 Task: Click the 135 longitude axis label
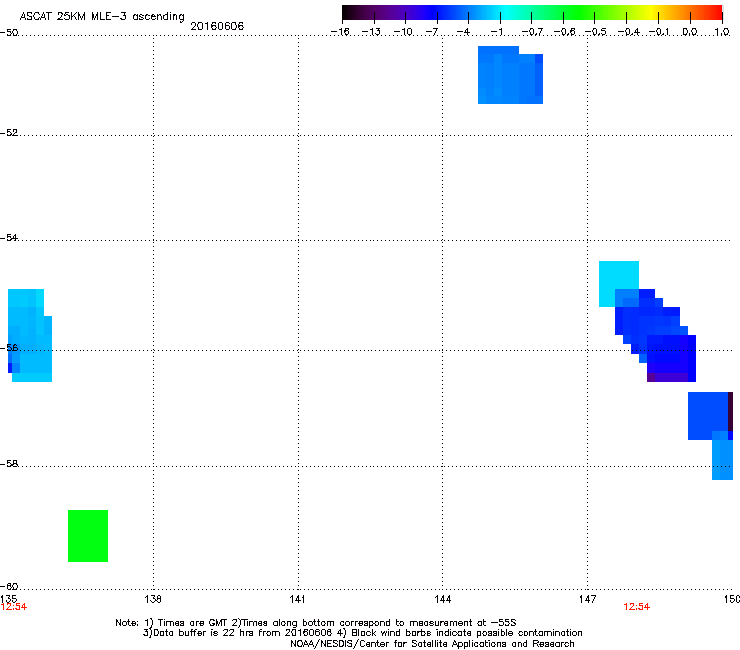(8, 599)
